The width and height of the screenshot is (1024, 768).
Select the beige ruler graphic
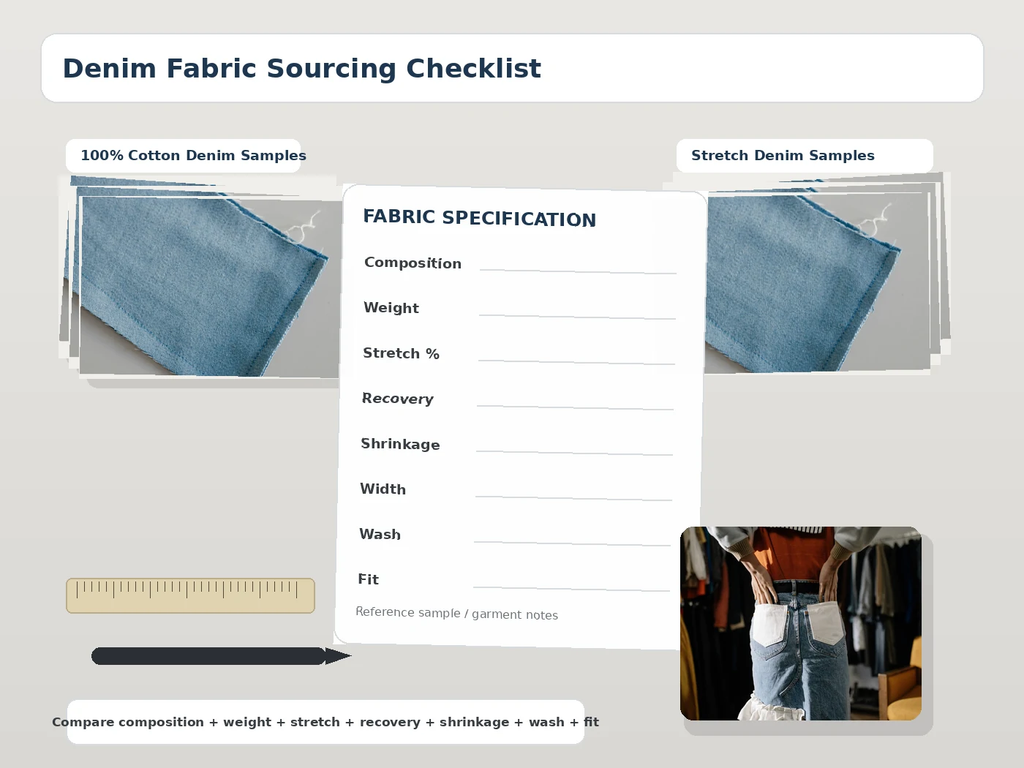click(x=190, y=595)
